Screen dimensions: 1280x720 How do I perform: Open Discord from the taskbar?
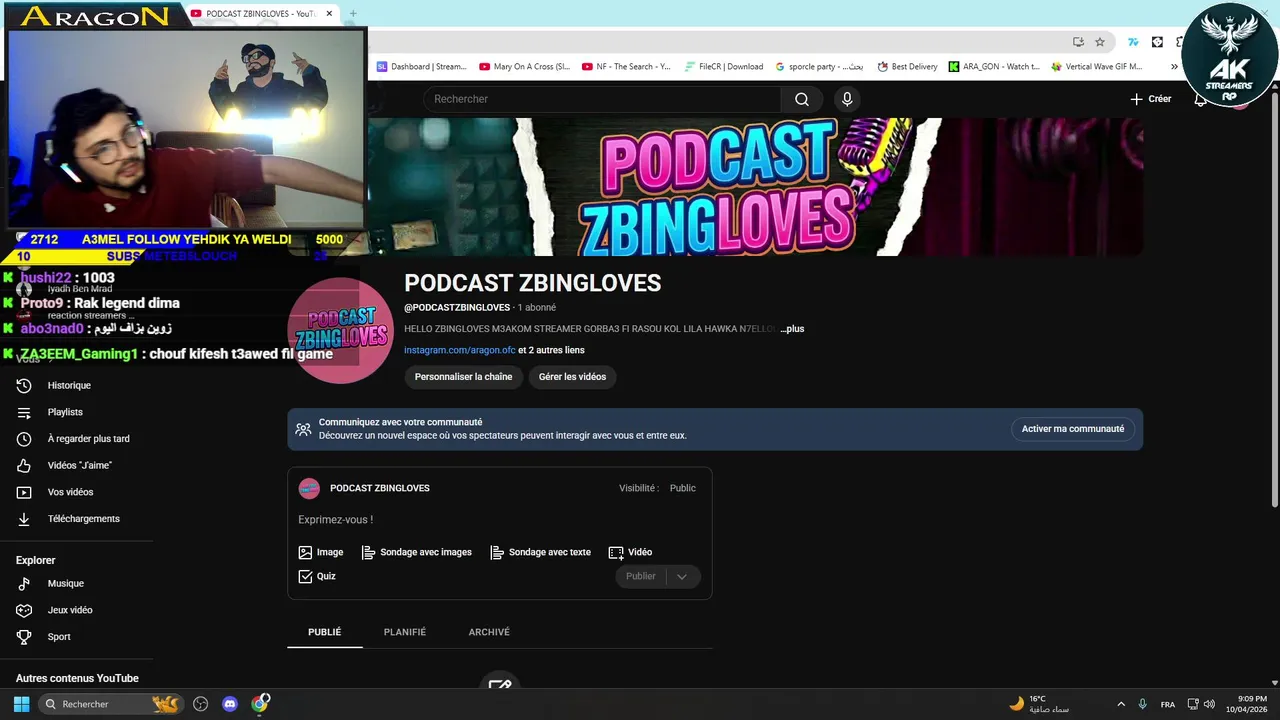point(230,704)
